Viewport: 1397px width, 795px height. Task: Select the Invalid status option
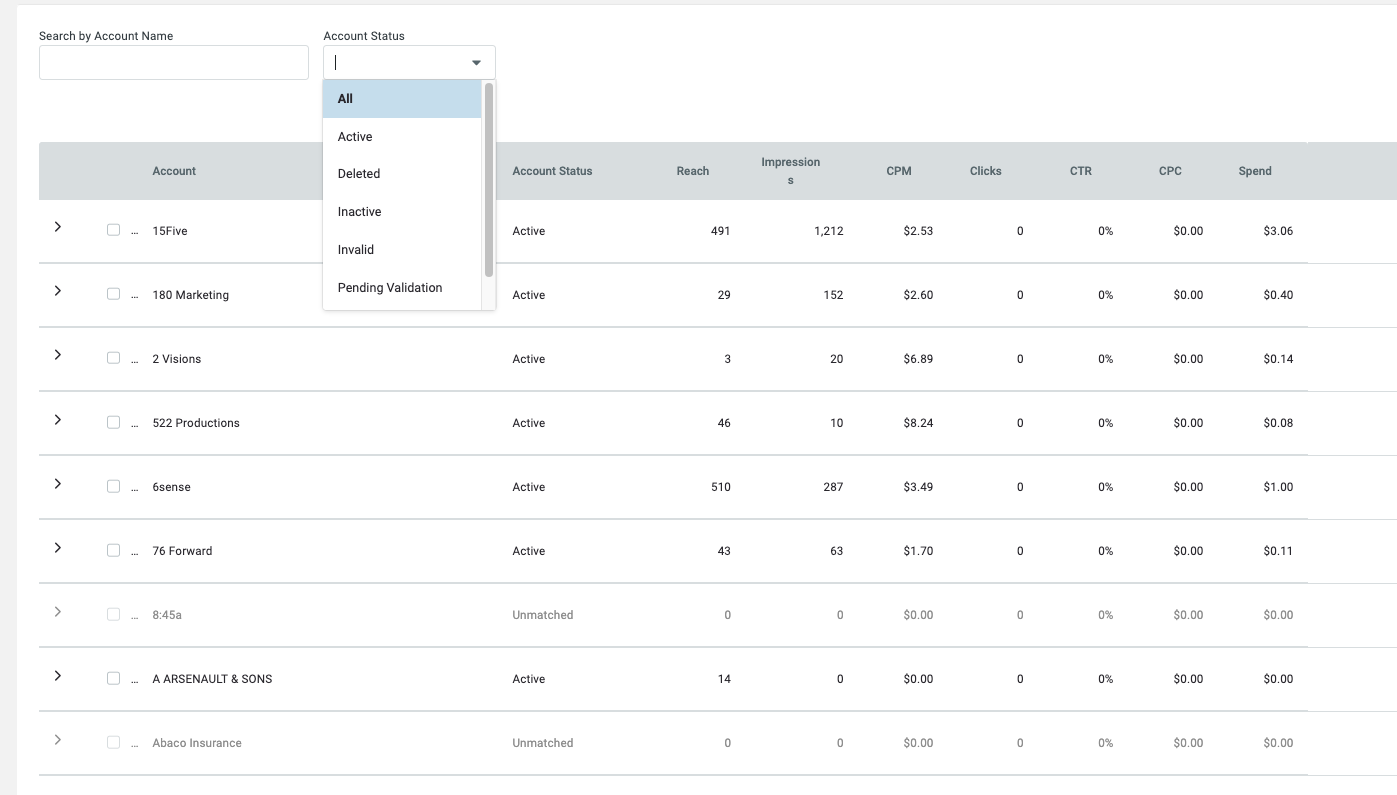pyautogui.click(x=402, y=250)
